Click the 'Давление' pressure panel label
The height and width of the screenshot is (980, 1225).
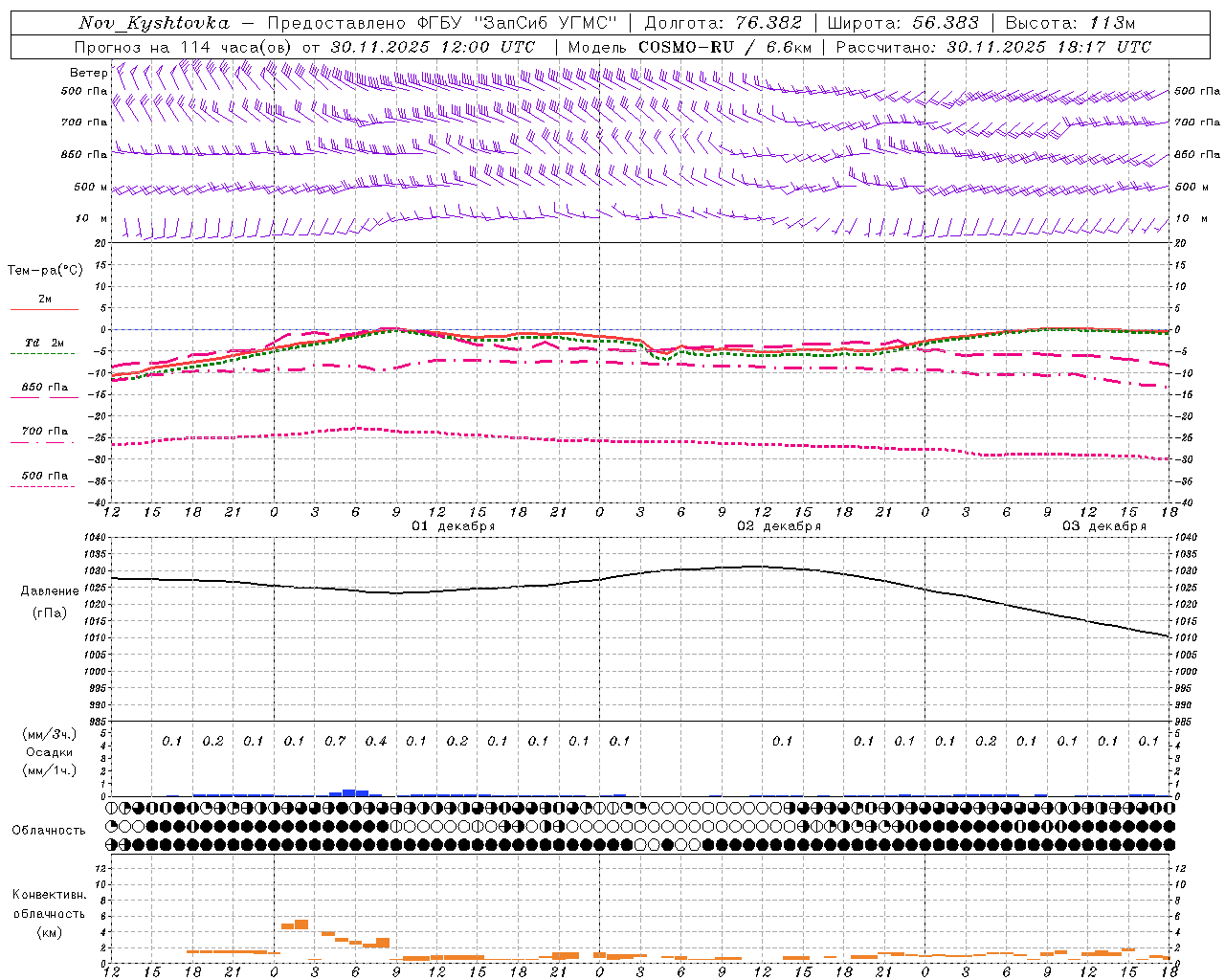[x=50, y=591]
